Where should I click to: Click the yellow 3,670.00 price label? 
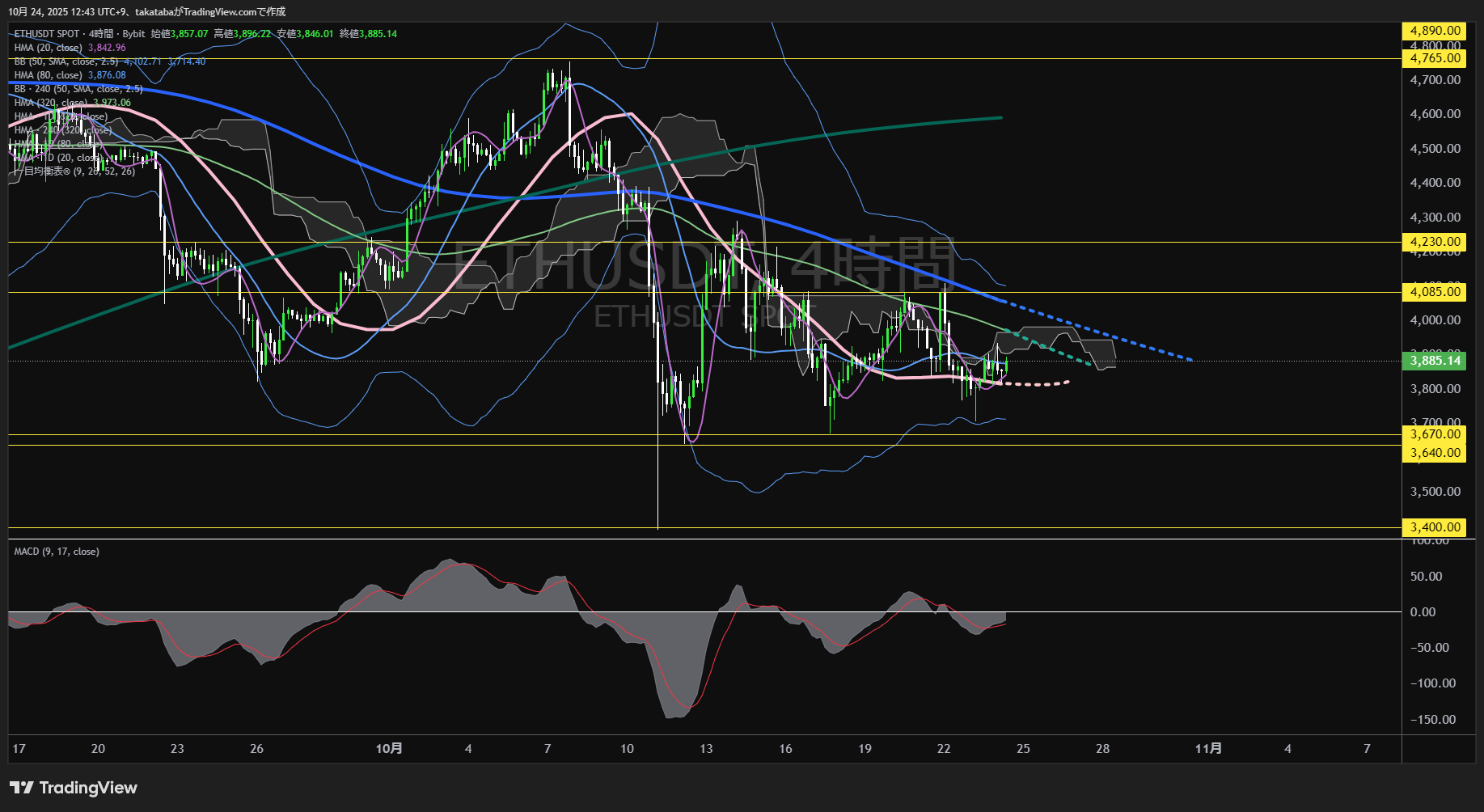click(x=1435, y=434)
